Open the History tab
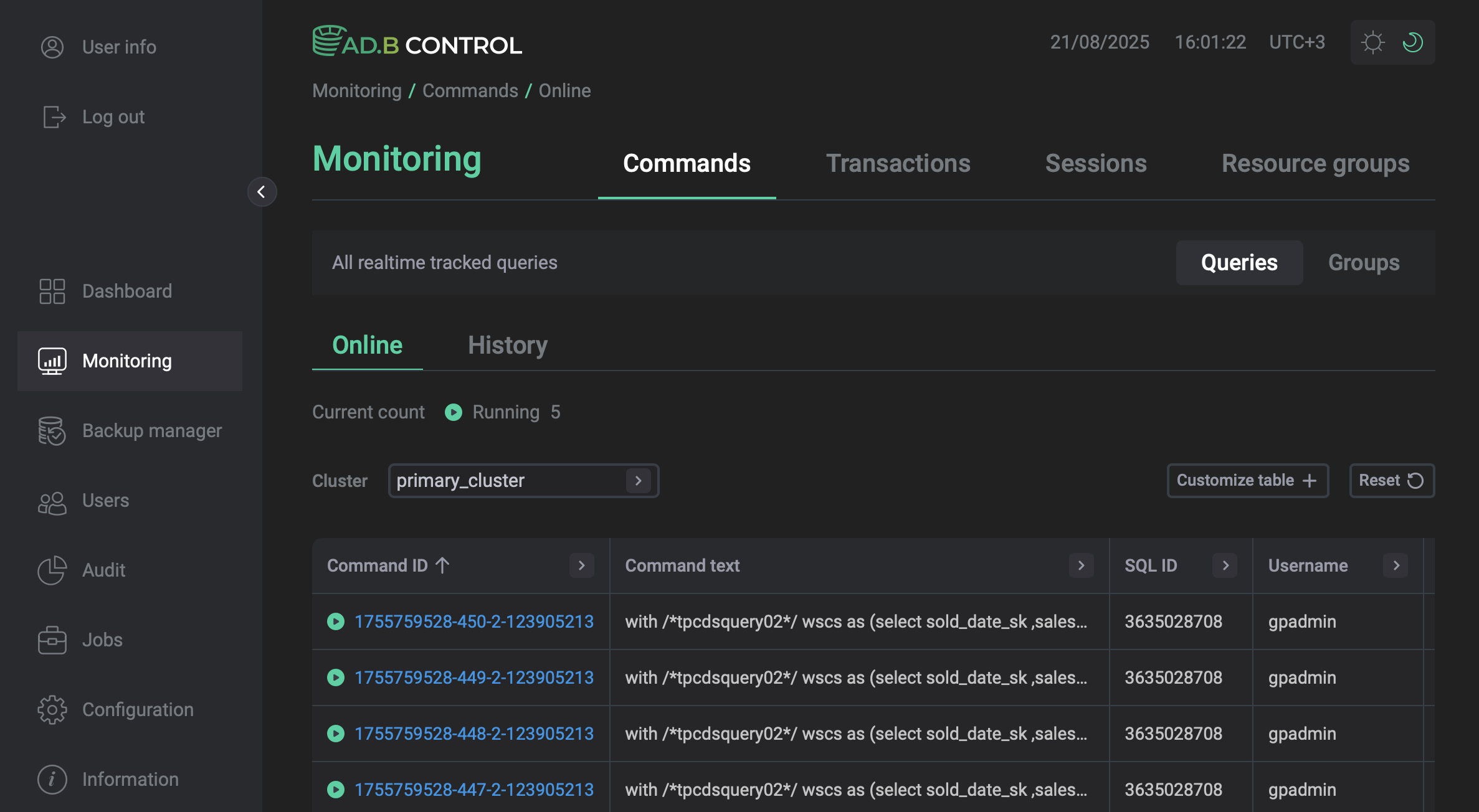This screenshot has height=812, width=1479. (x=508, y=345)
